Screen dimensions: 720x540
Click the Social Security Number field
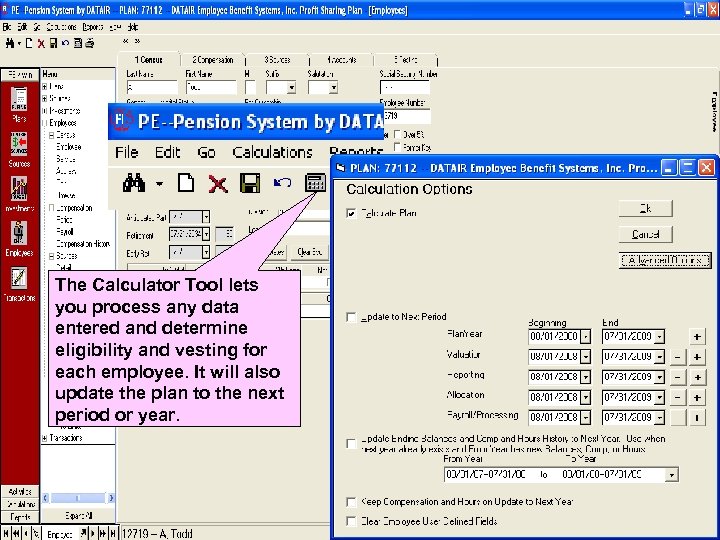click(405, 87)
